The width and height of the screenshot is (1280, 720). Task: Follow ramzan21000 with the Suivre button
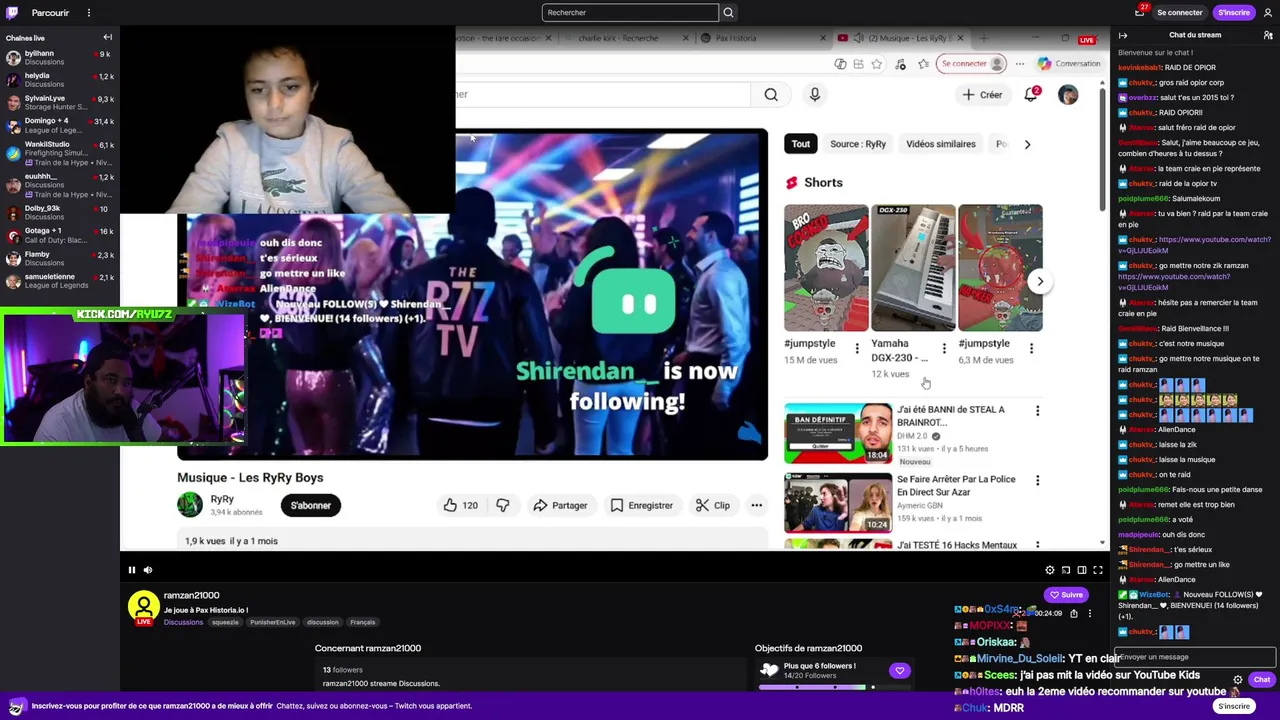pyautogui.click(x=1066, y=594)
